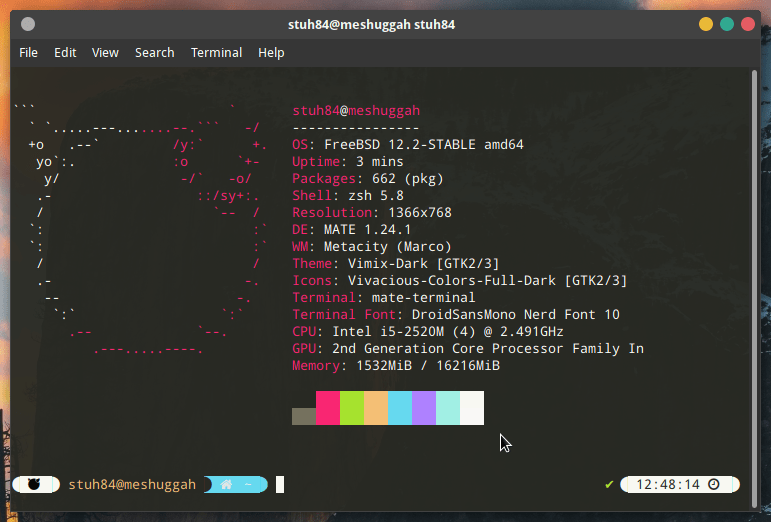
Task: Click the FreeBSD daemon icon in prompt
Action: pyautogui.click(x=34, y=484)
